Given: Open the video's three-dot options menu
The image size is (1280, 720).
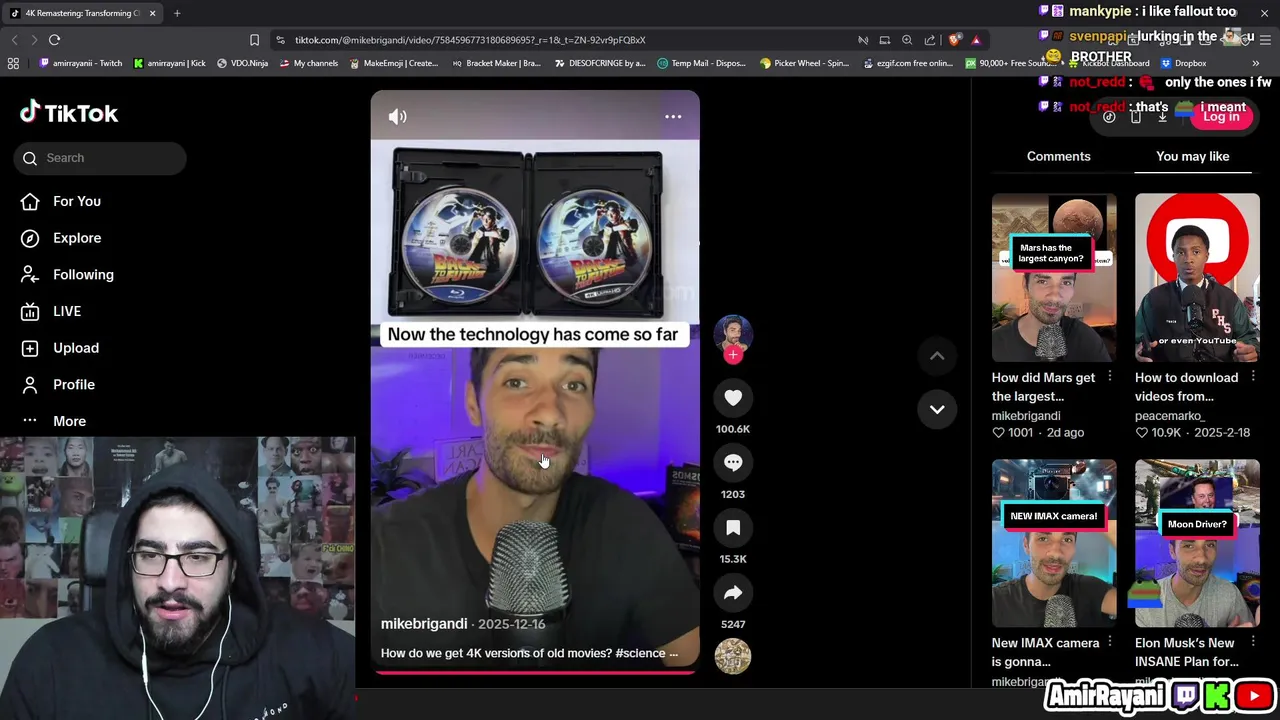Looking at the screenshot, I should (673, 117).
